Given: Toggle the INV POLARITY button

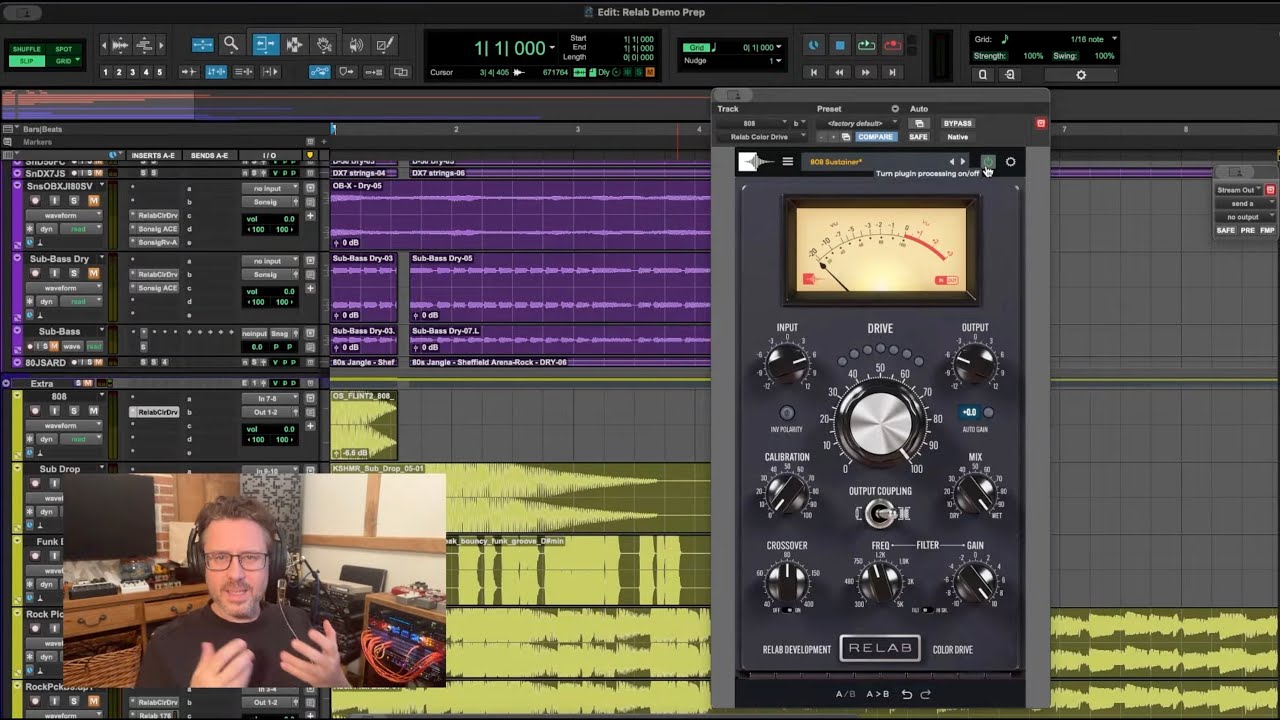Looking at the screenshot, I should [787, 413].
